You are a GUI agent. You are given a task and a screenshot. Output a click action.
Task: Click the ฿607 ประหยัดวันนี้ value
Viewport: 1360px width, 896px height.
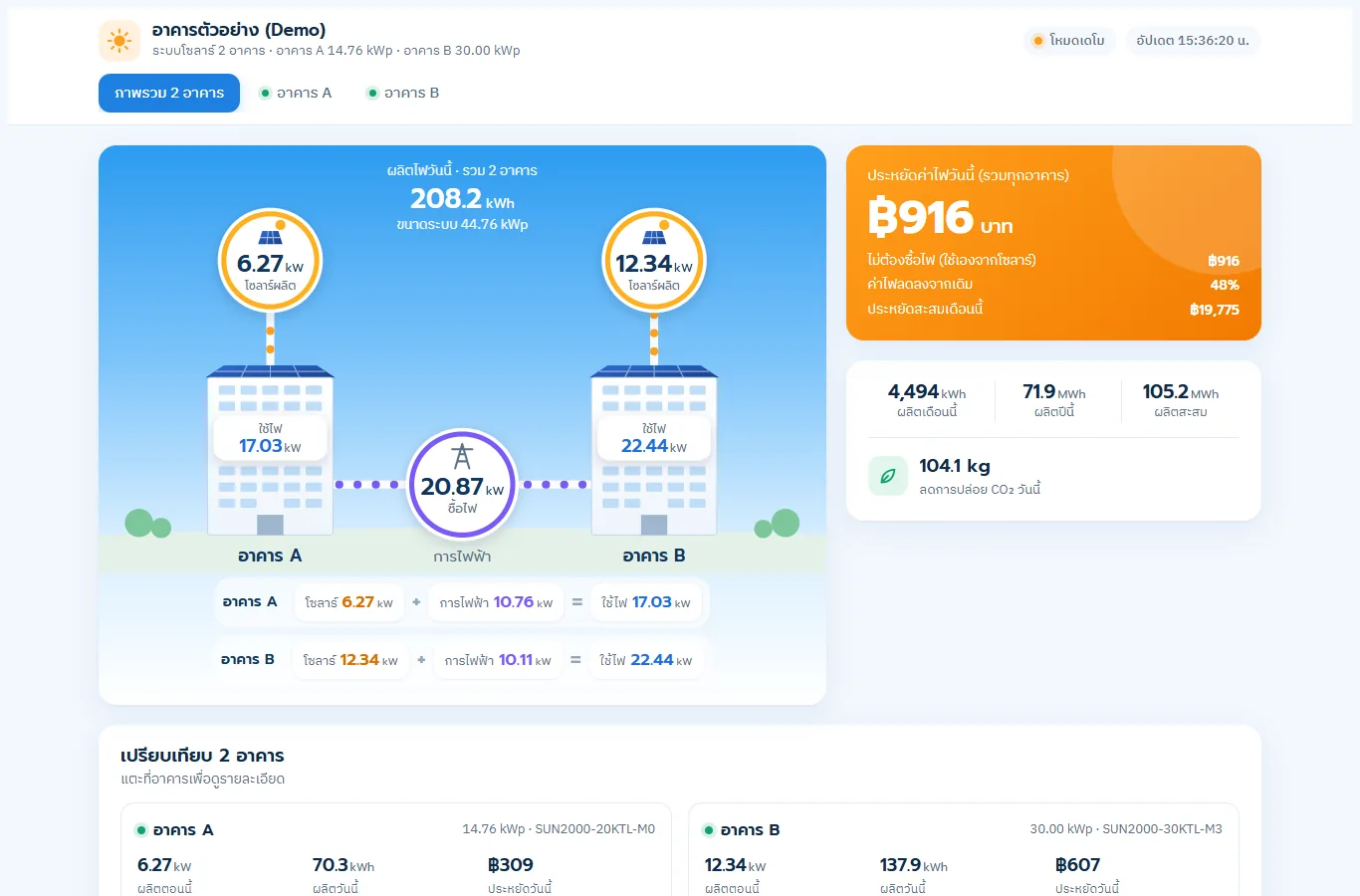tap(1078, 865)
